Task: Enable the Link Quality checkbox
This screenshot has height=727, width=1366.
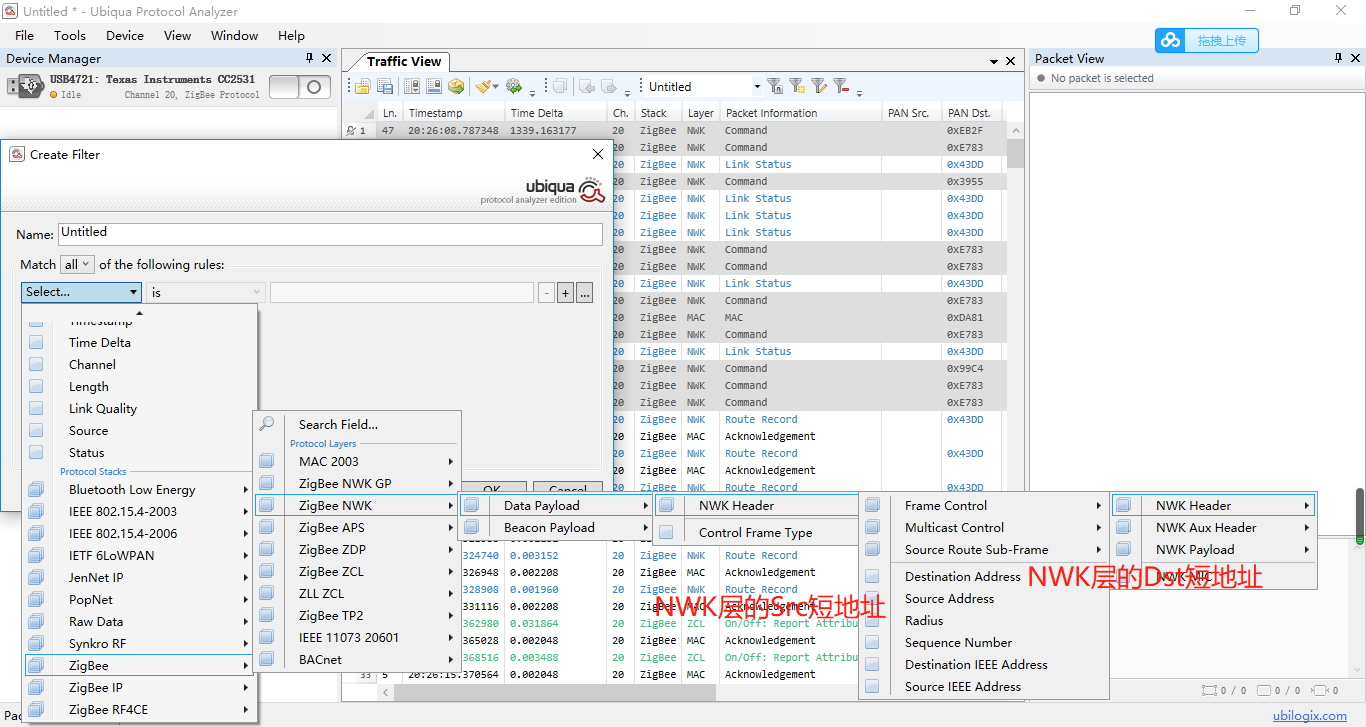Action: [x=36, y=408]
